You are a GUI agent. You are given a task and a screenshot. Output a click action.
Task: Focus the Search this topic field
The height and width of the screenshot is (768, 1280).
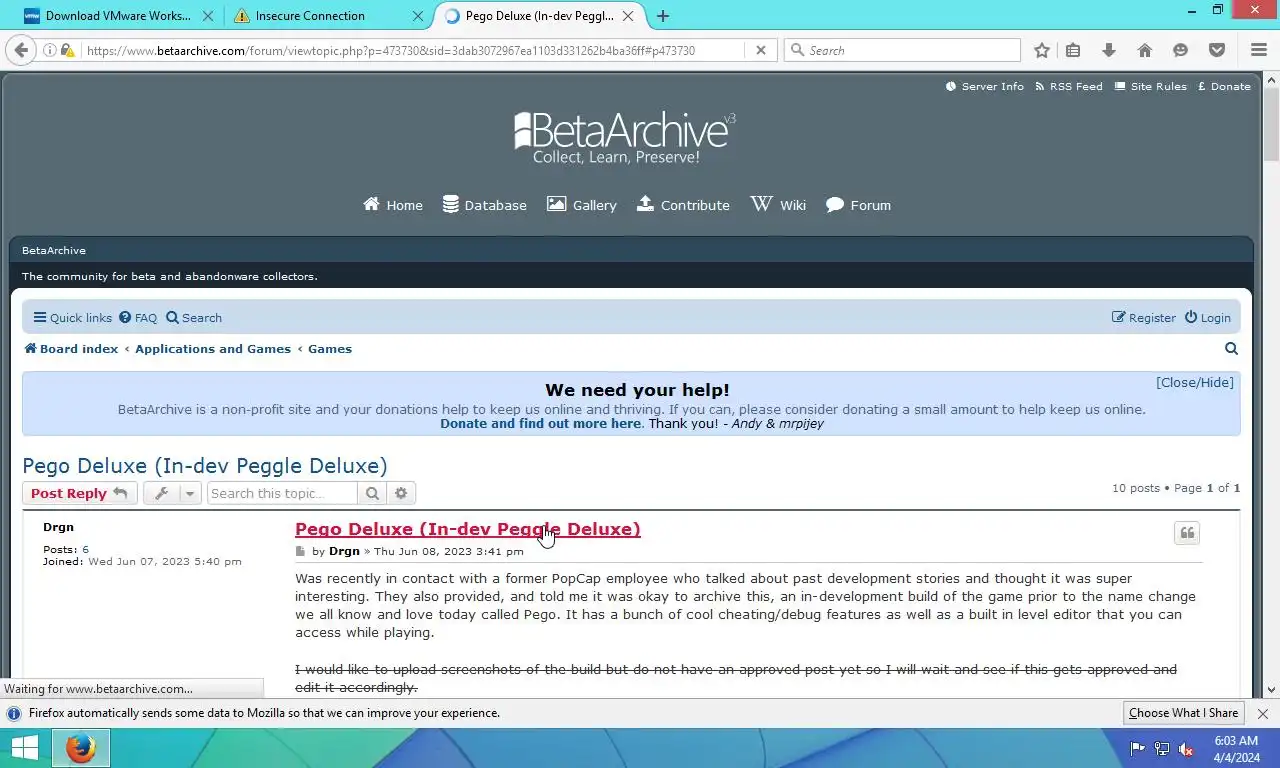pyautogui.click(x=282, y=493)
